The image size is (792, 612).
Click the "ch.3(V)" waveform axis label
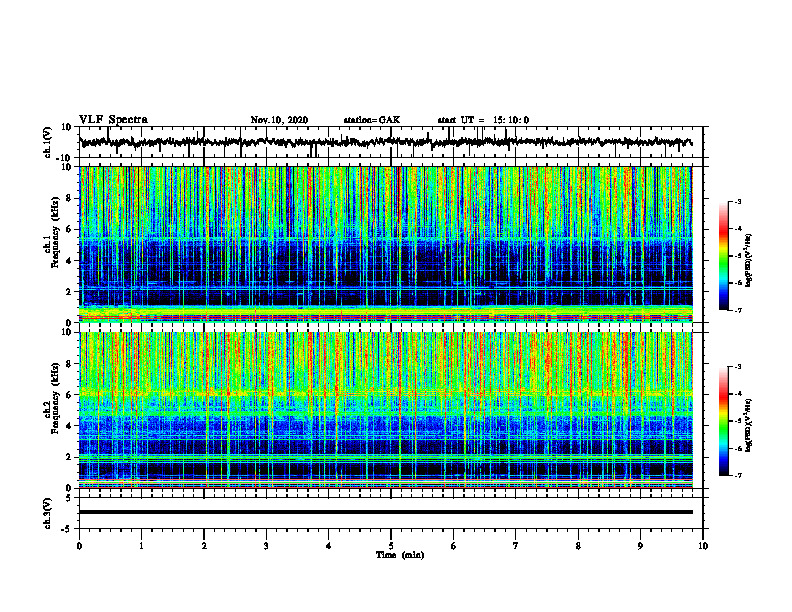(x=48, y=514)
